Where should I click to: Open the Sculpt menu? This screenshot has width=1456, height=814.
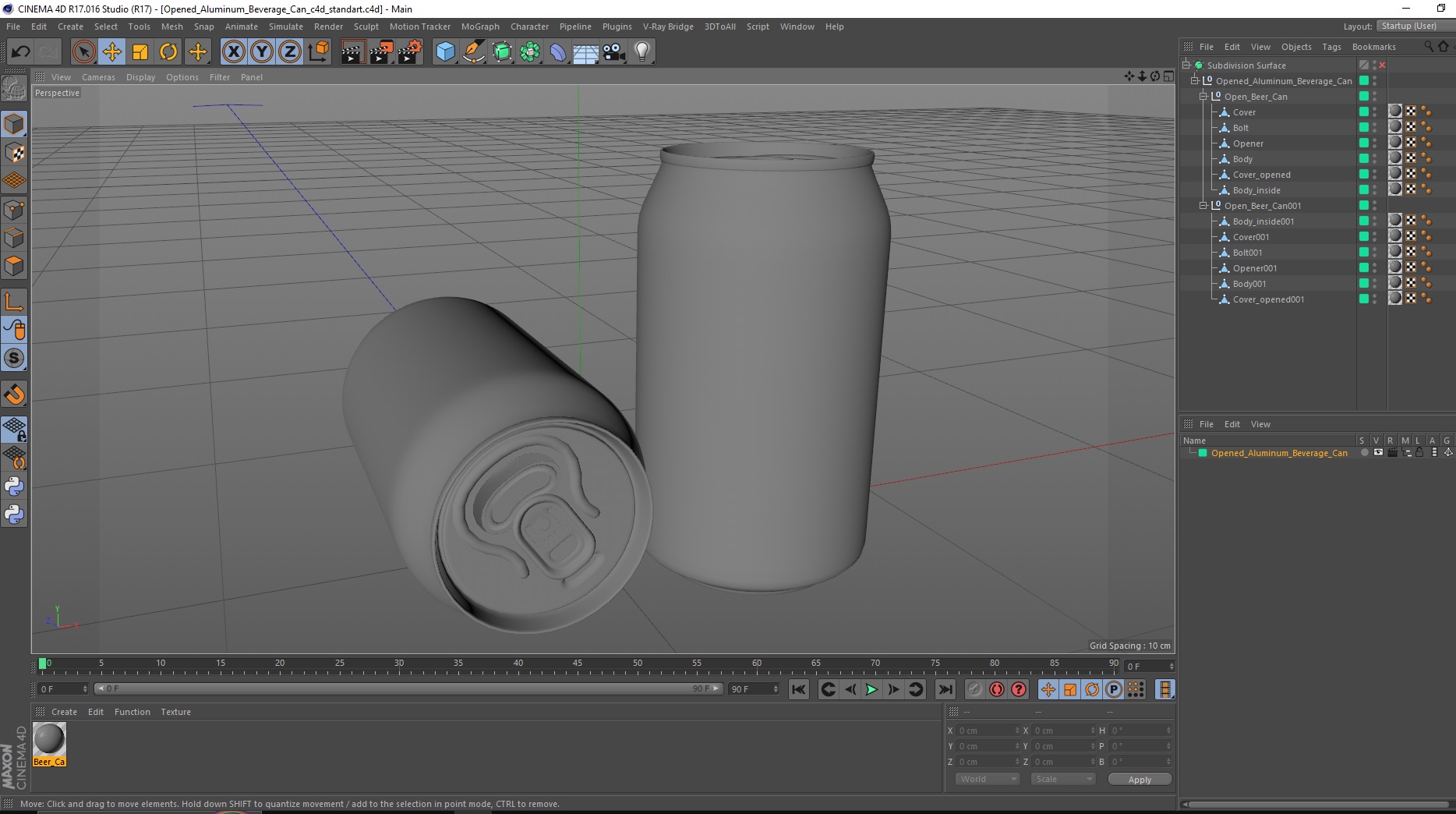[366, 27]
